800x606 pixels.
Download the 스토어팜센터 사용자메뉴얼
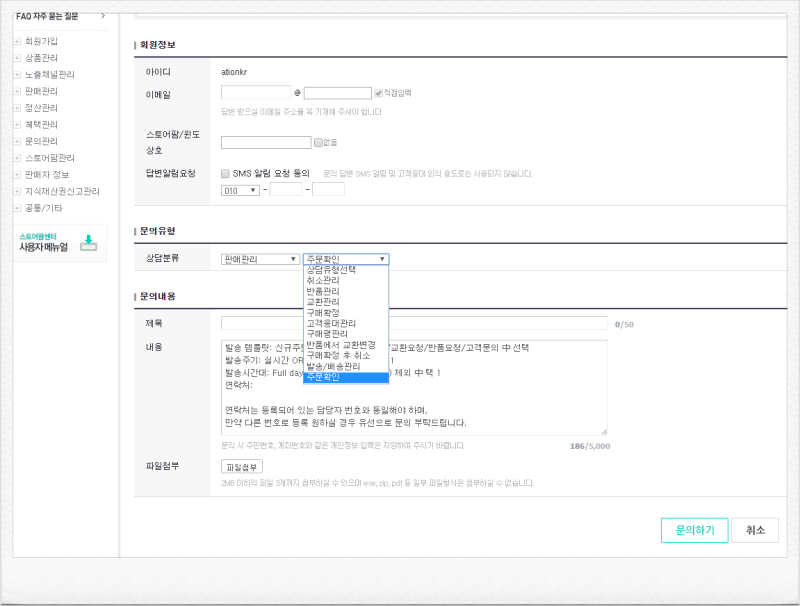click(x=60, y=243)
